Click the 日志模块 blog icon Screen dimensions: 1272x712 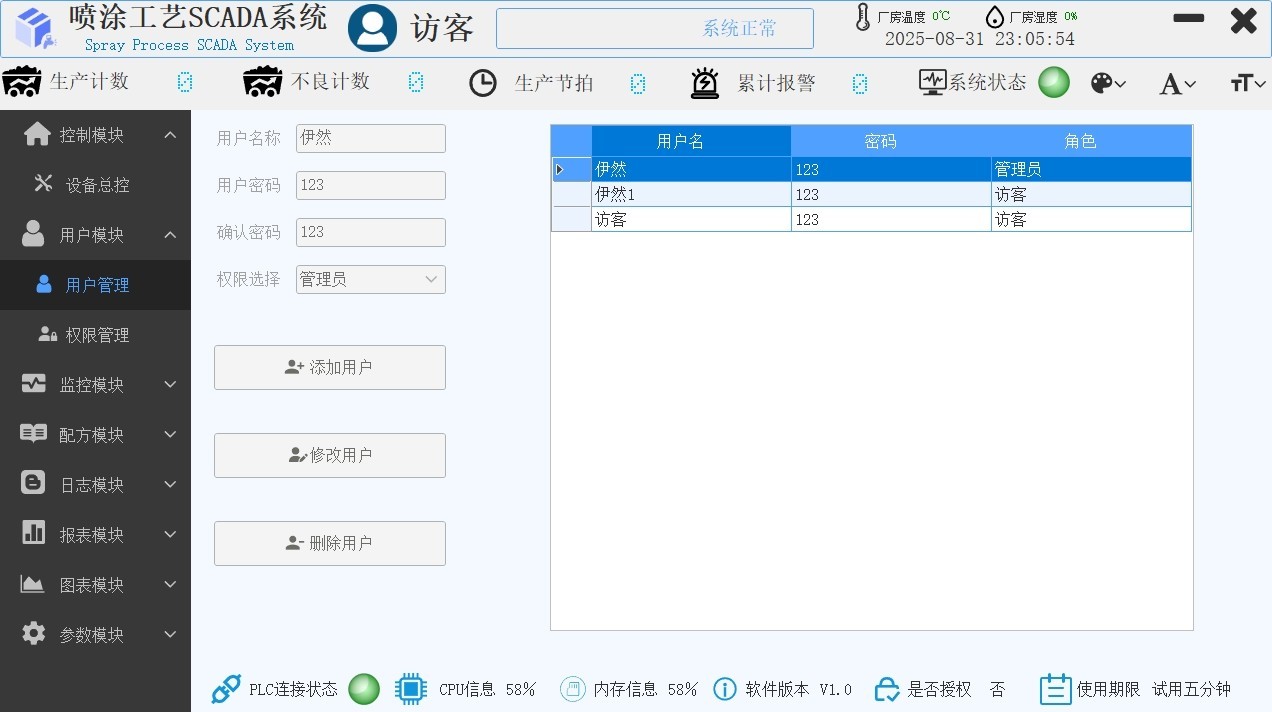tap(33, 483)
